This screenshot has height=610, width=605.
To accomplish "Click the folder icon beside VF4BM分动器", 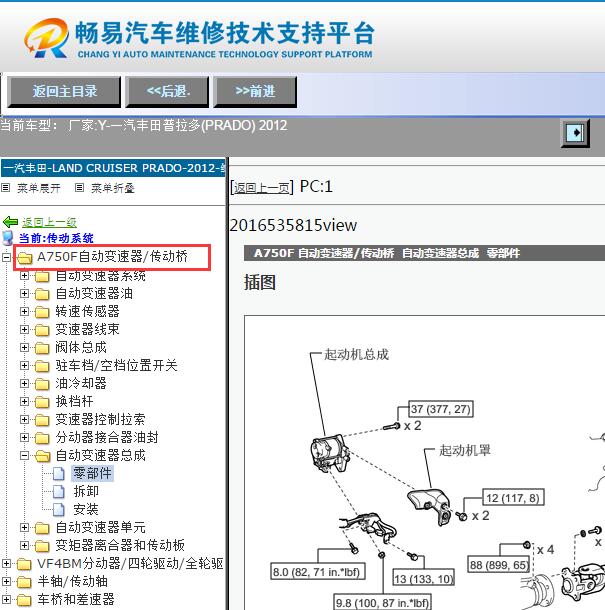I will 24,564.
